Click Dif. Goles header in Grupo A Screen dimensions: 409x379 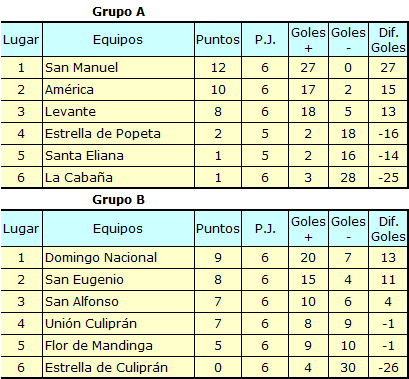[388, 40]
